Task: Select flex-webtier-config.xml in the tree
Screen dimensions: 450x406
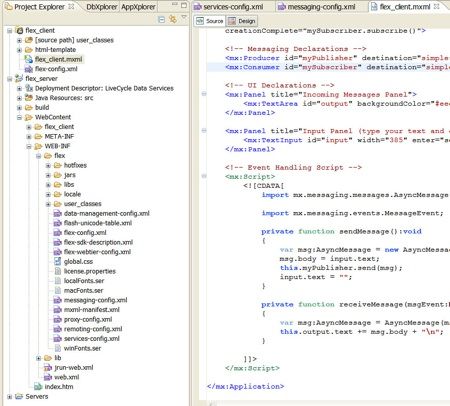Action: [97, 252]
